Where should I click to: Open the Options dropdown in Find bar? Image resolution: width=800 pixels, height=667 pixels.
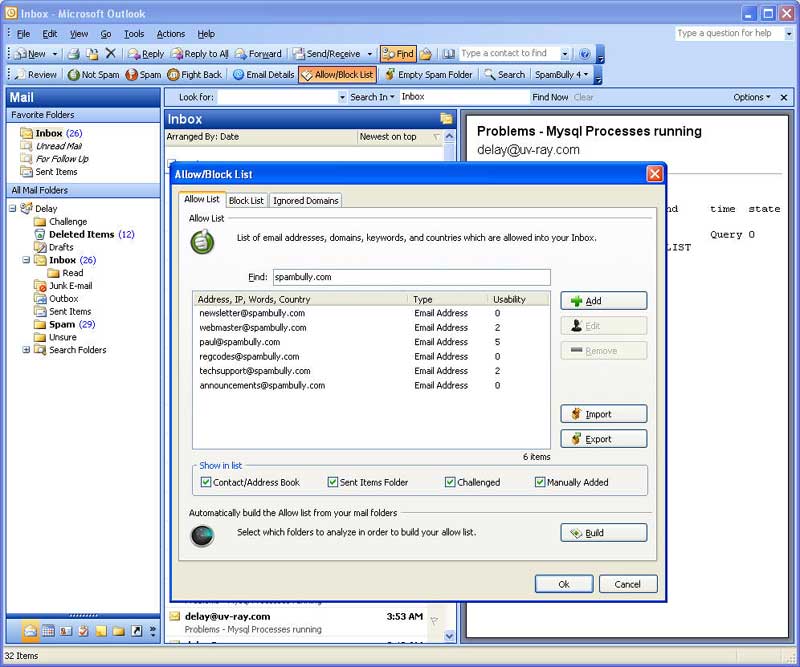click(752, 97)
